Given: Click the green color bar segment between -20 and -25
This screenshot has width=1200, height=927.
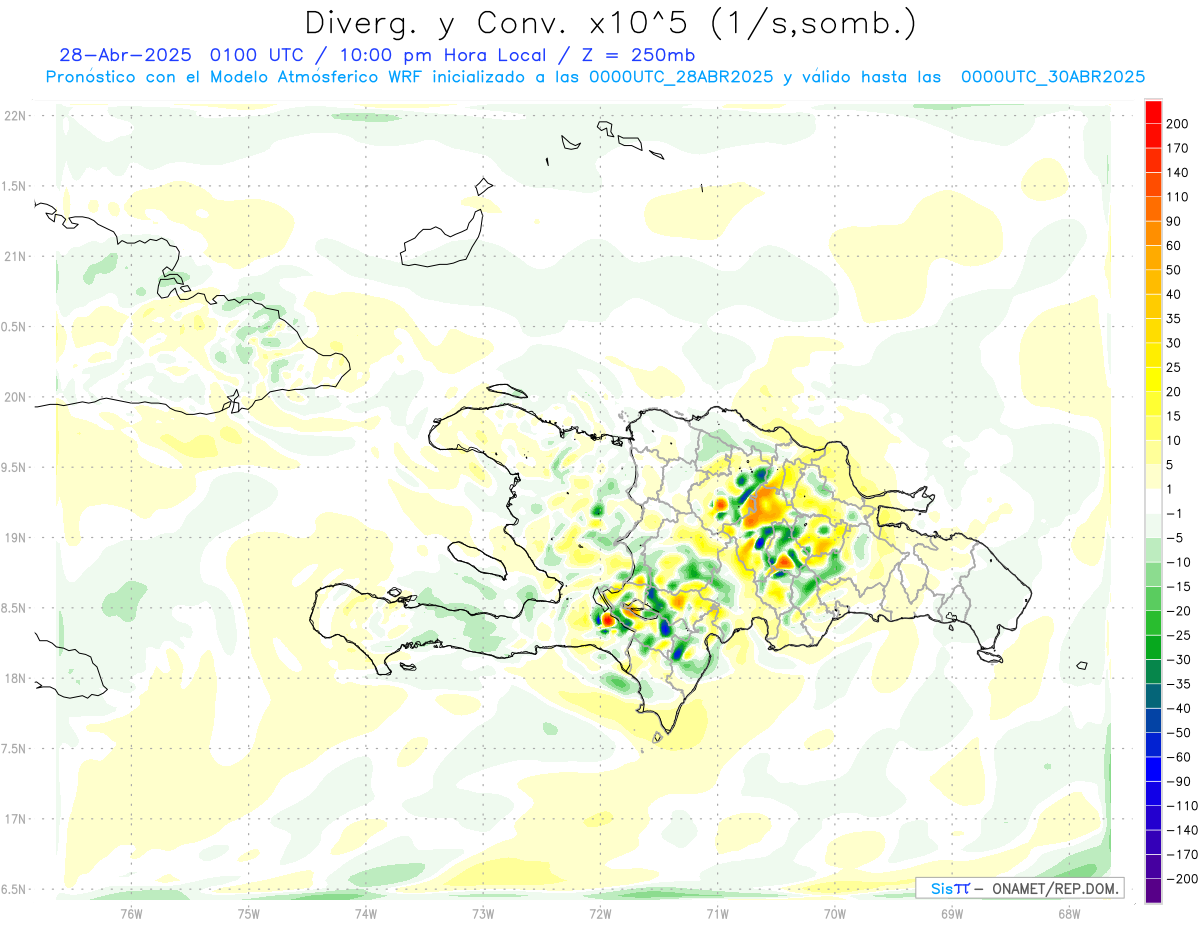Looking at the screenshot, I should [1154, 624].
